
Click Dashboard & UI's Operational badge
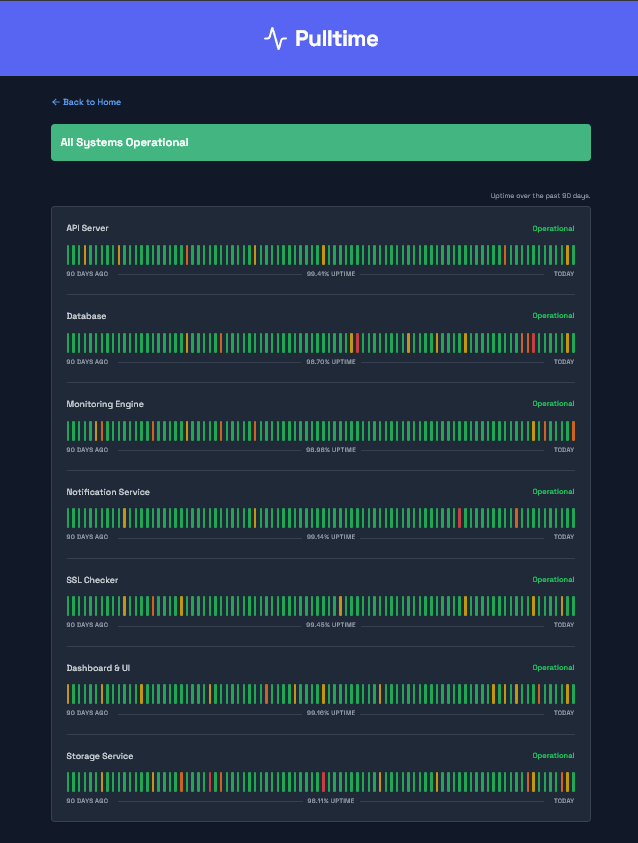click(553, 668)
